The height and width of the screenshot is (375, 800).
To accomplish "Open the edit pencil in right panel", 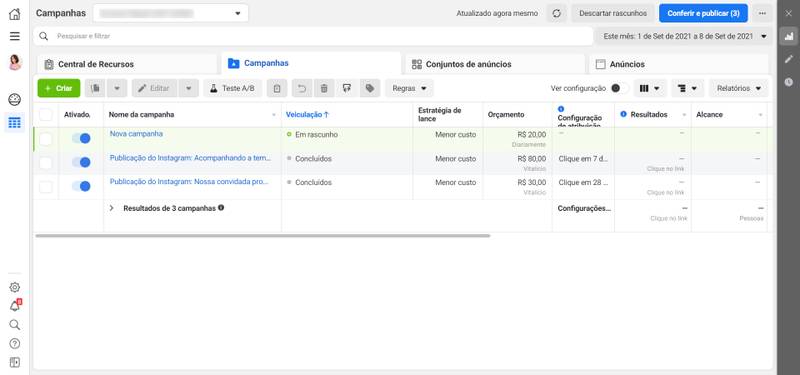I will click(789, 59).
